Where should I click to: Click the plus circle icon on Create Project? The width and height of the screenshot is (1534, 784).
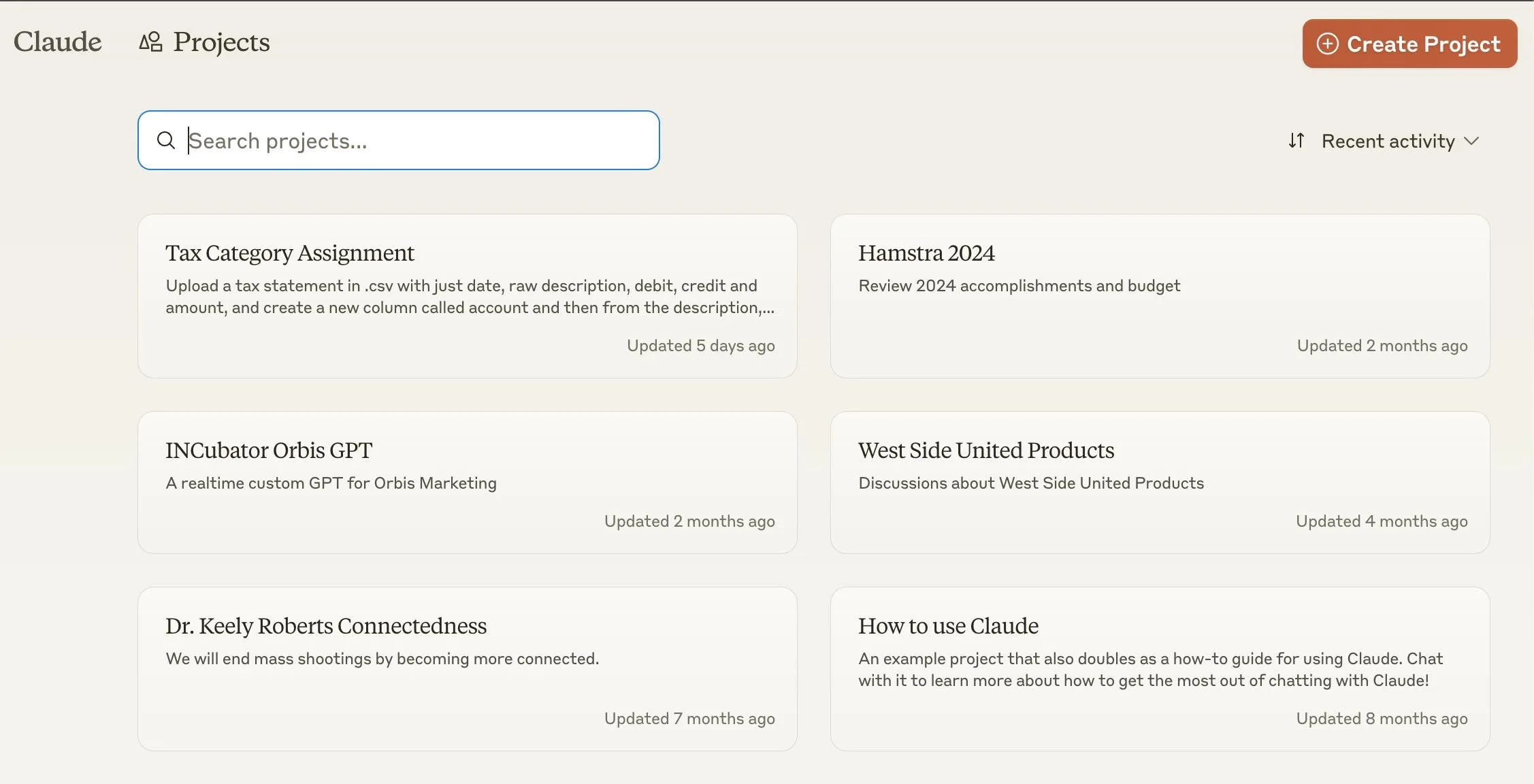tap(1327, 44)
